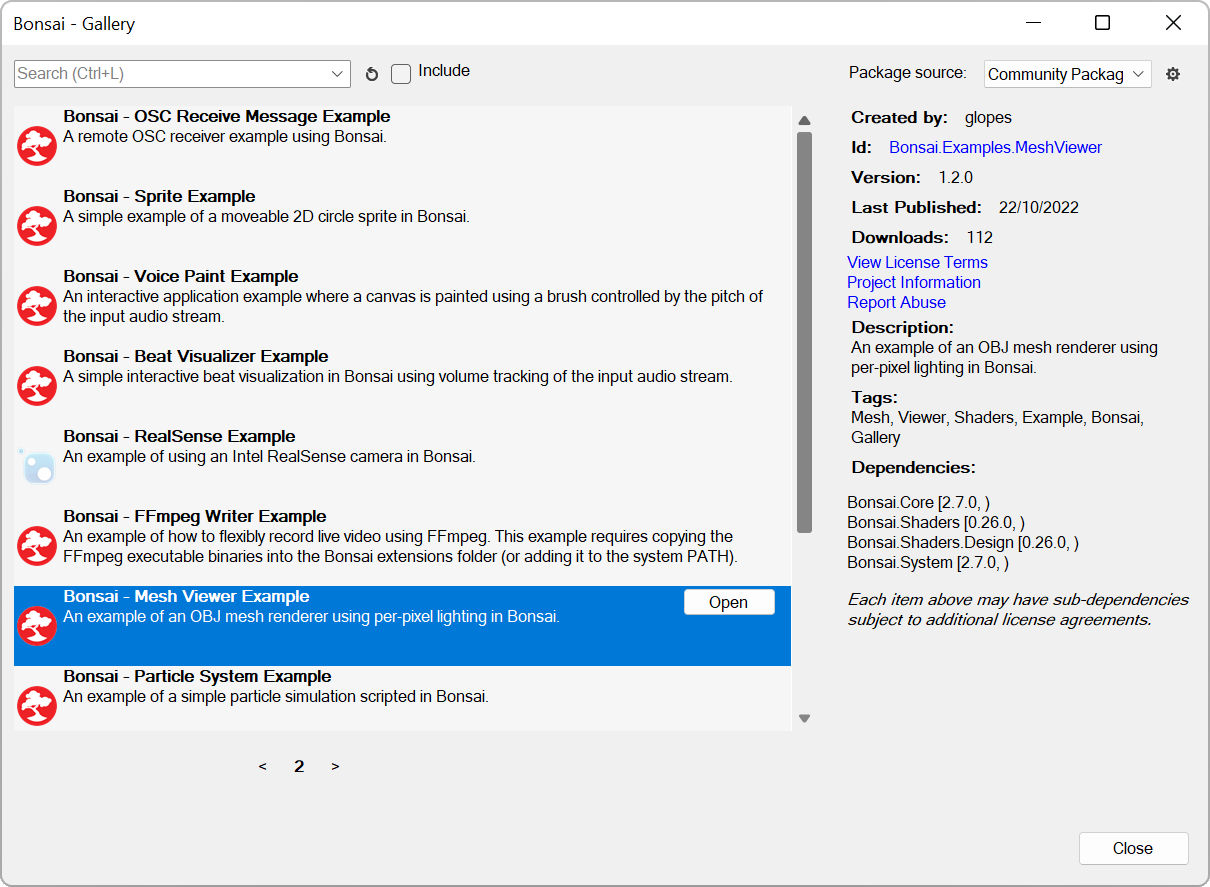Click the Bonsai.System [2.7.0, ) dependency

(x=928, y=563)
